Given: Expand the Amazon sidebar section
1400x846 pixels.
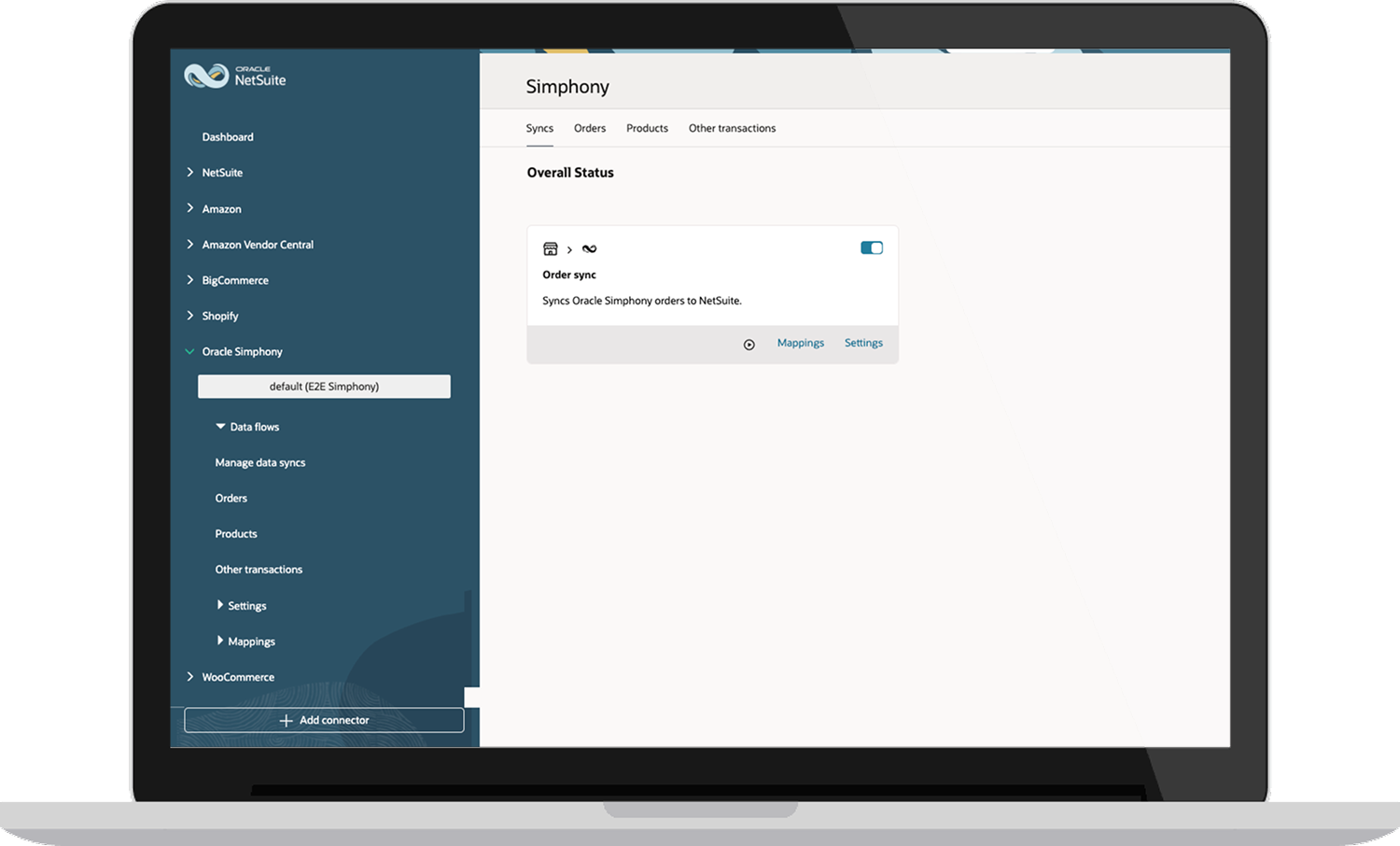Looking at the screenshot, I should point(190,208).
